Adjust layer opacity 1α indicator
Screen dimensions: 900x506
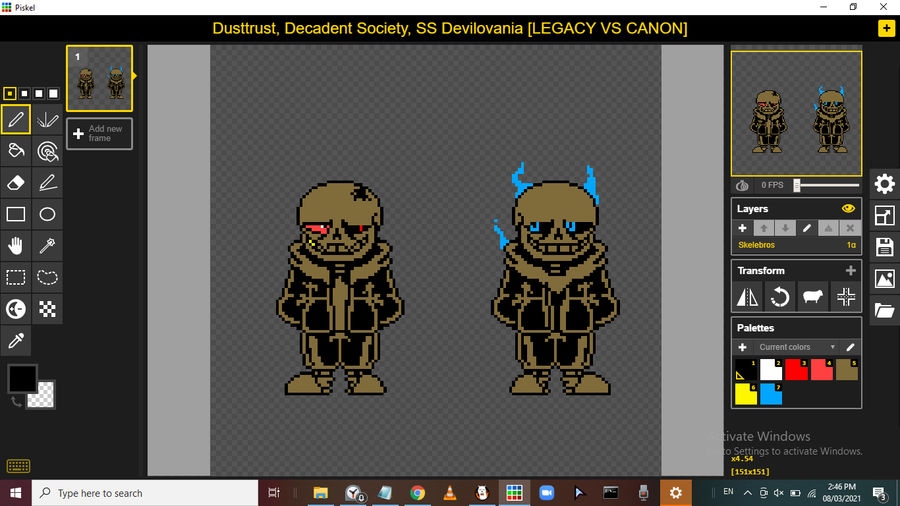(x=851, y=245)
